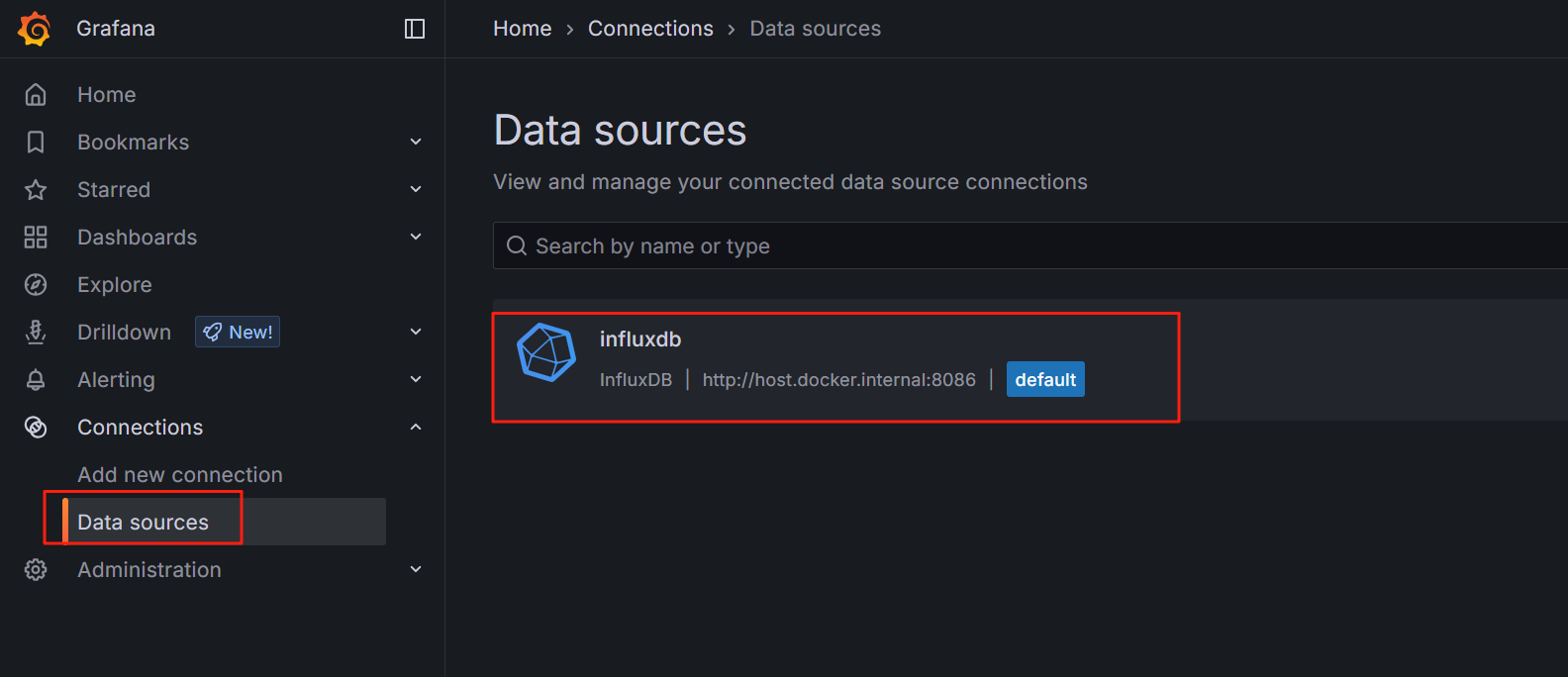Click the Starred star icon
The width and height of the screenshot is (1568, 677).
36,189
